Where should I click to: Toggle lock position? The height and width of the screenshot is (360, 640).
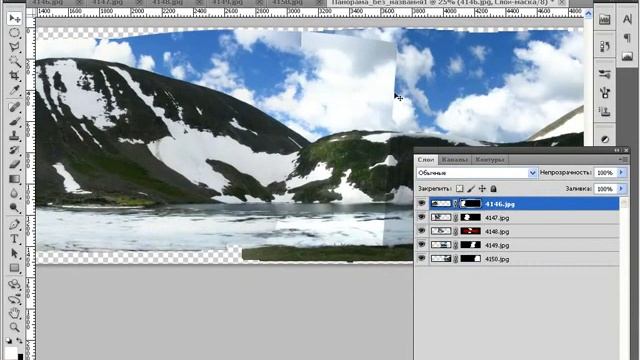[482, 189]
